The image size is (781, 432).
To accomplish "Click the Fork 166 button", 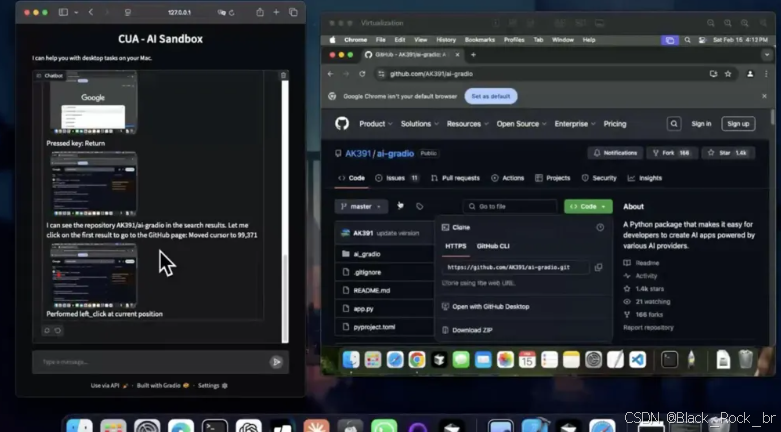I will pos(672,153).
